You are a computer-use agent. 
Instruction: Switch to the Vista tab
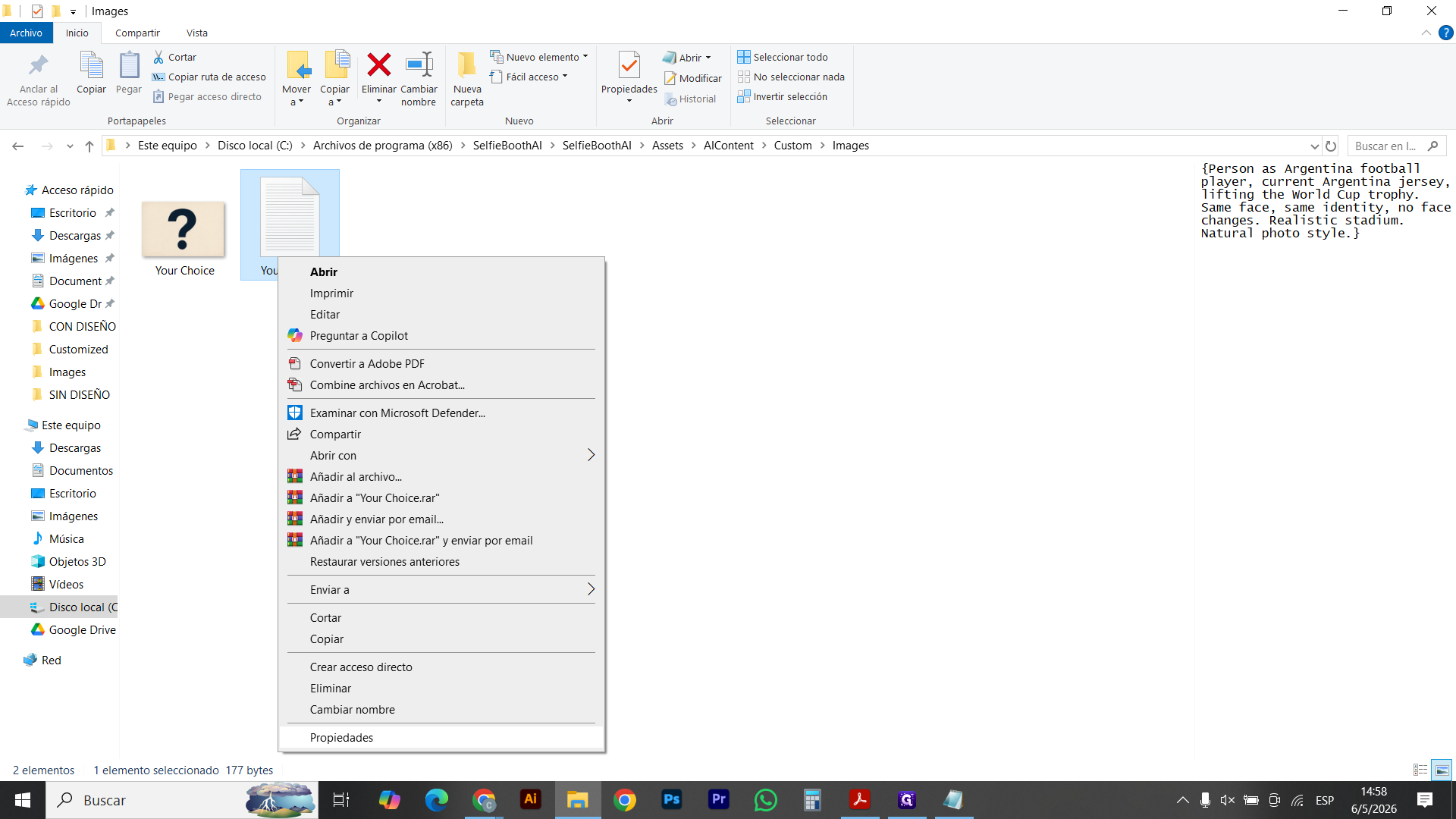tap(197, 33)
